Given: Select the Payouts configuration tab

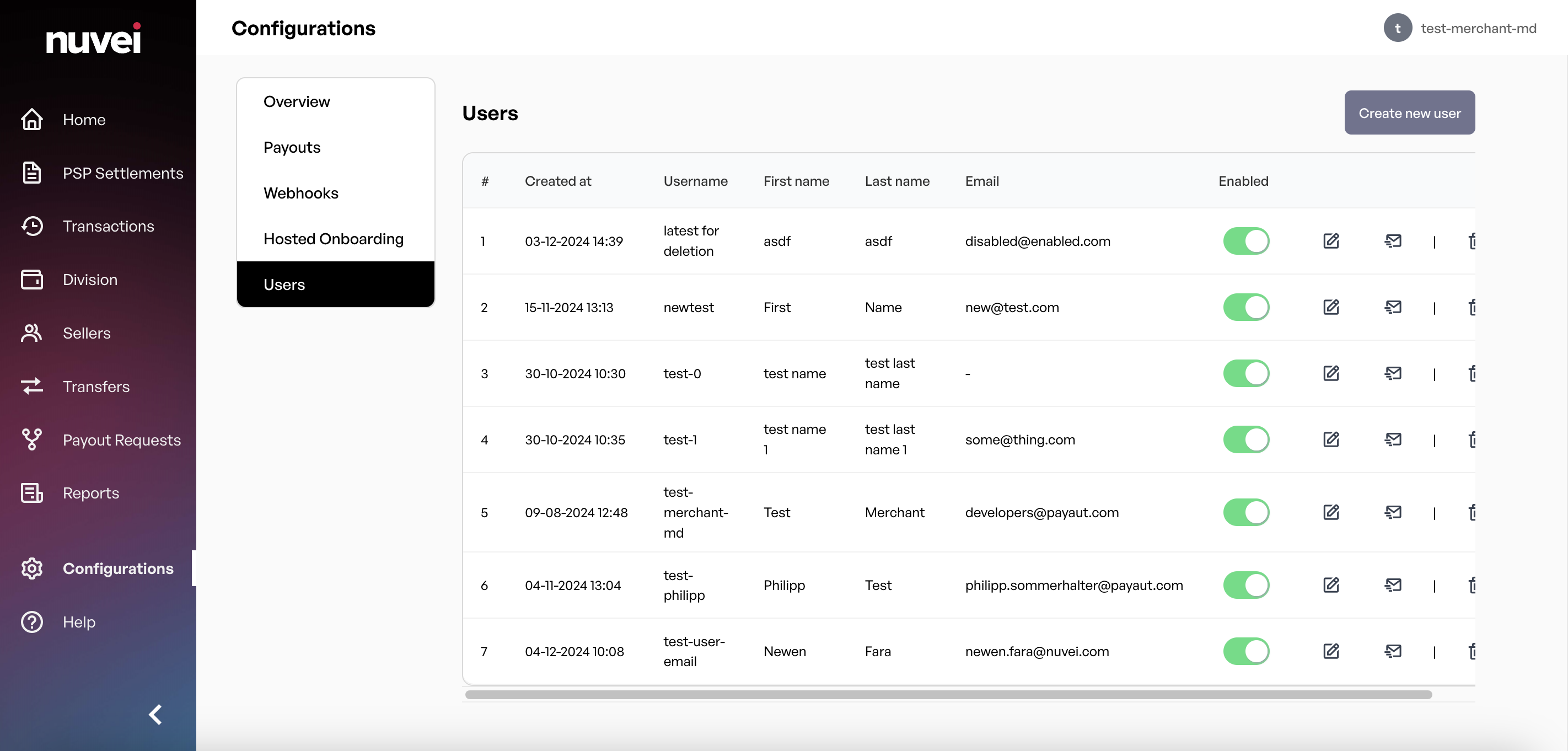Looking at the screenshot, I should click(292, 147).
